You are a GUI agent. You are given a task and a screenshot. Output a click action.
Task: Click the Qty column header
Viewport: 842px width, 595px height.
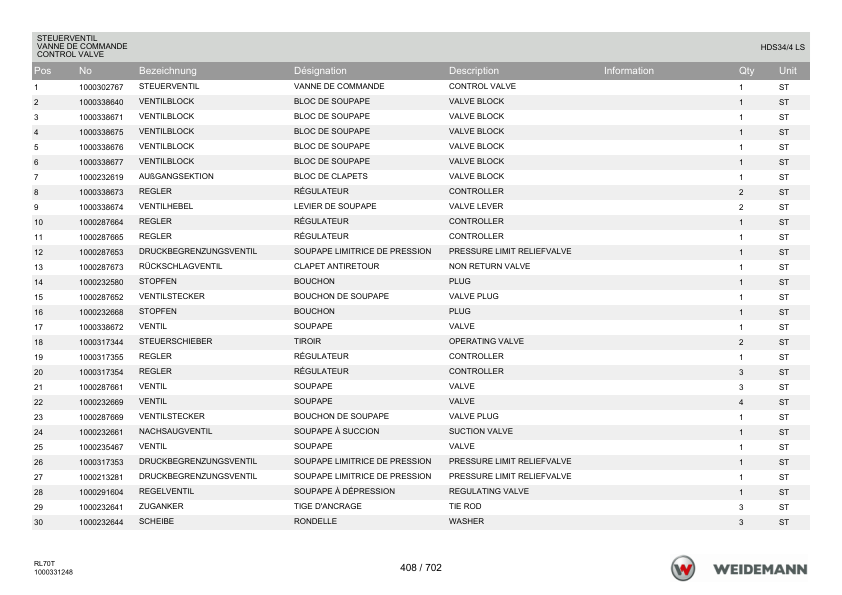[x=746, y=70]
